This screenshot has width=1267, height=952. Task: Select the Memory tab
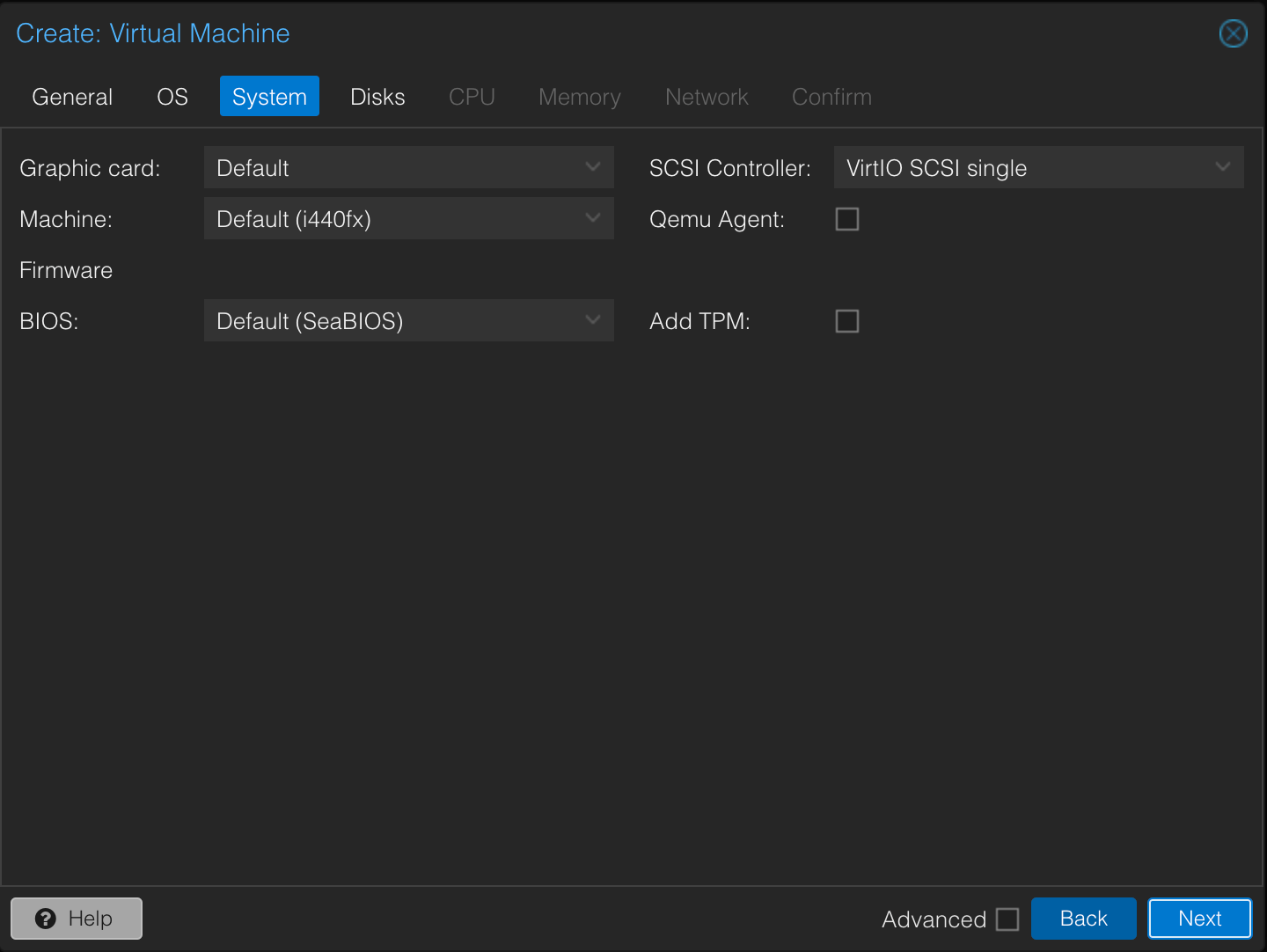coord(579,97)
